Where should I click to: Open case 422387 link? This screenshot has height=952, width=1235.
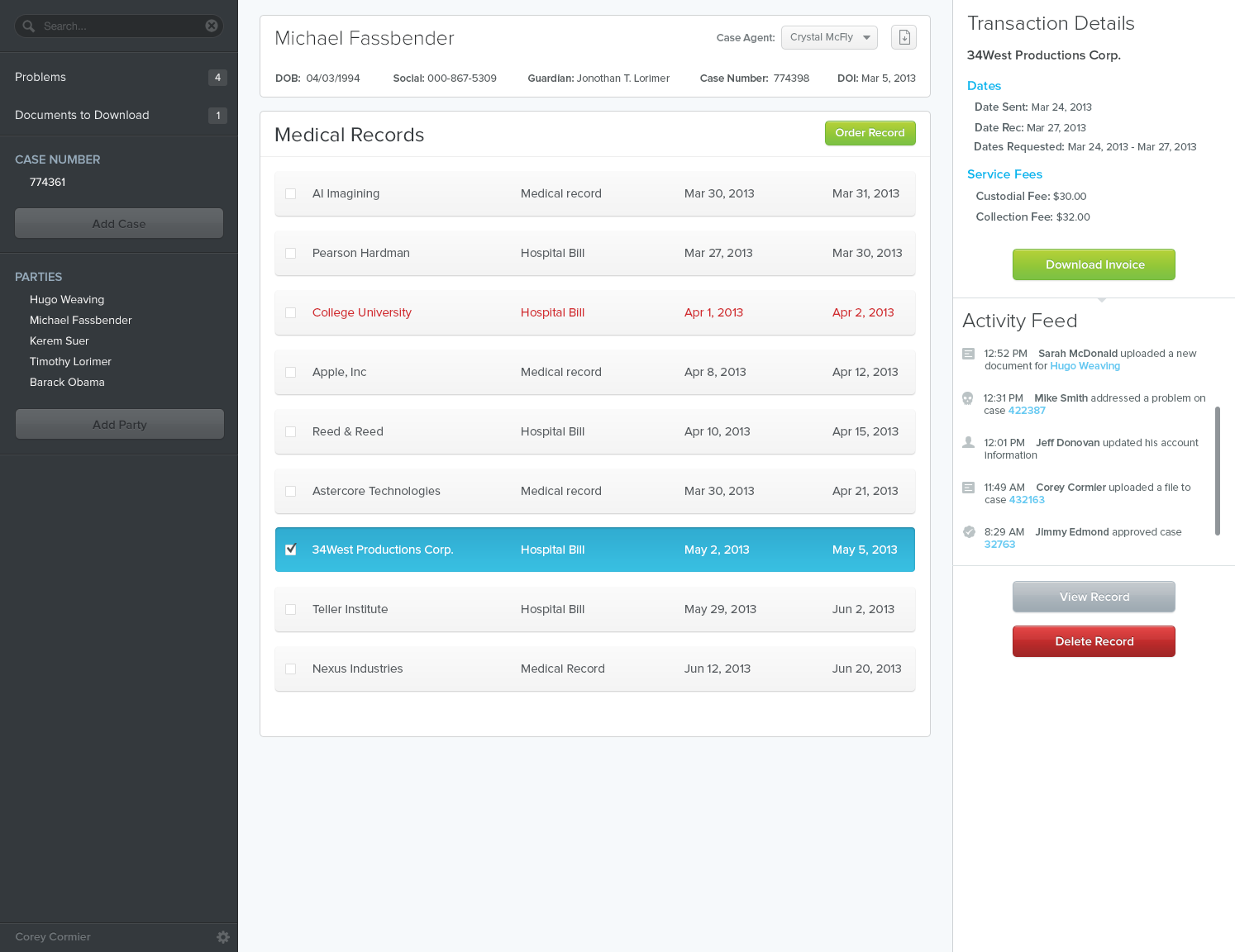1027,411
